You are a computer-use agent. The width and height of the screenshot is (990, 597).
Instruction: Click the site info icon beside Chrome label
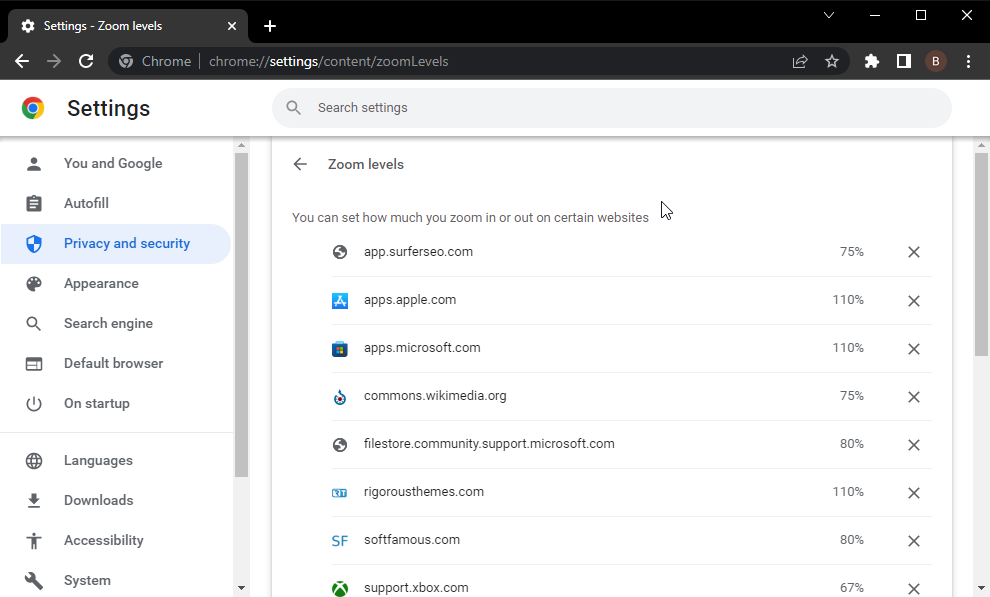click(126, 61)
